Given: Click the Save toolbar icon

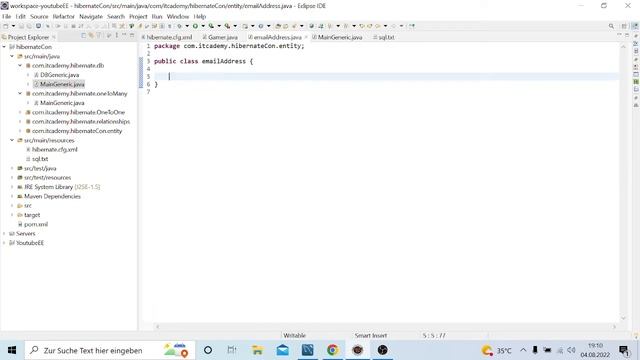Looking at the screenshot, I should coord(21,26).
